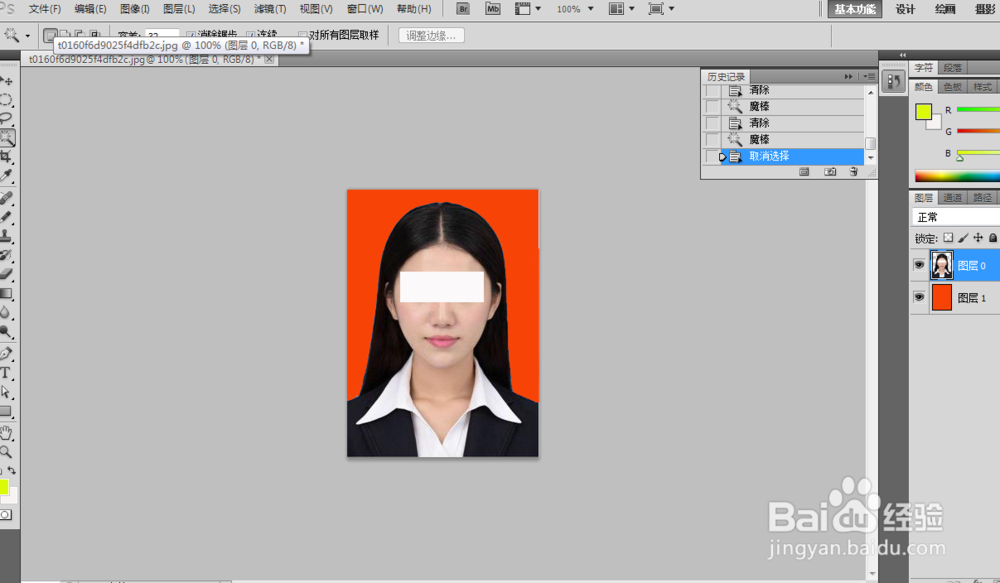Select the Lasso tool
This screenshot has width=1000, height=583.
[x=6, y=118]
